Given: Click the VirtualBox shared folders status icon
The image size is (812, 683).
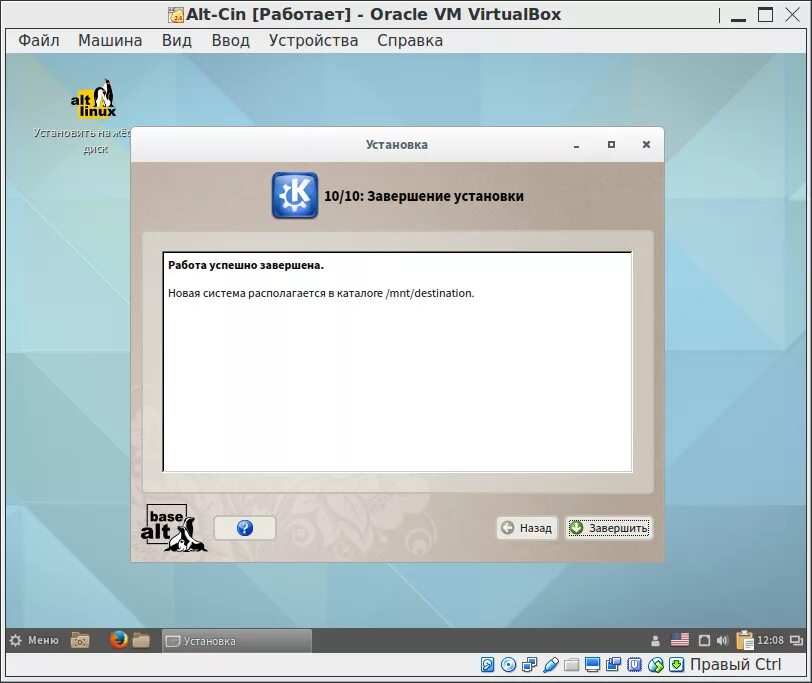Looking at the screenshot, I should click(572, 665).
